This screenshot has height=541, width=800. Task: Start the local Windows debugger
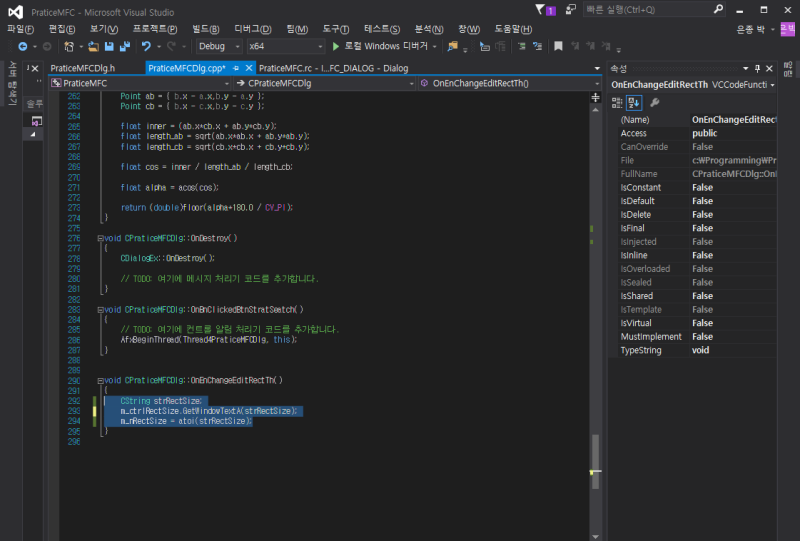tap(380, 46)
